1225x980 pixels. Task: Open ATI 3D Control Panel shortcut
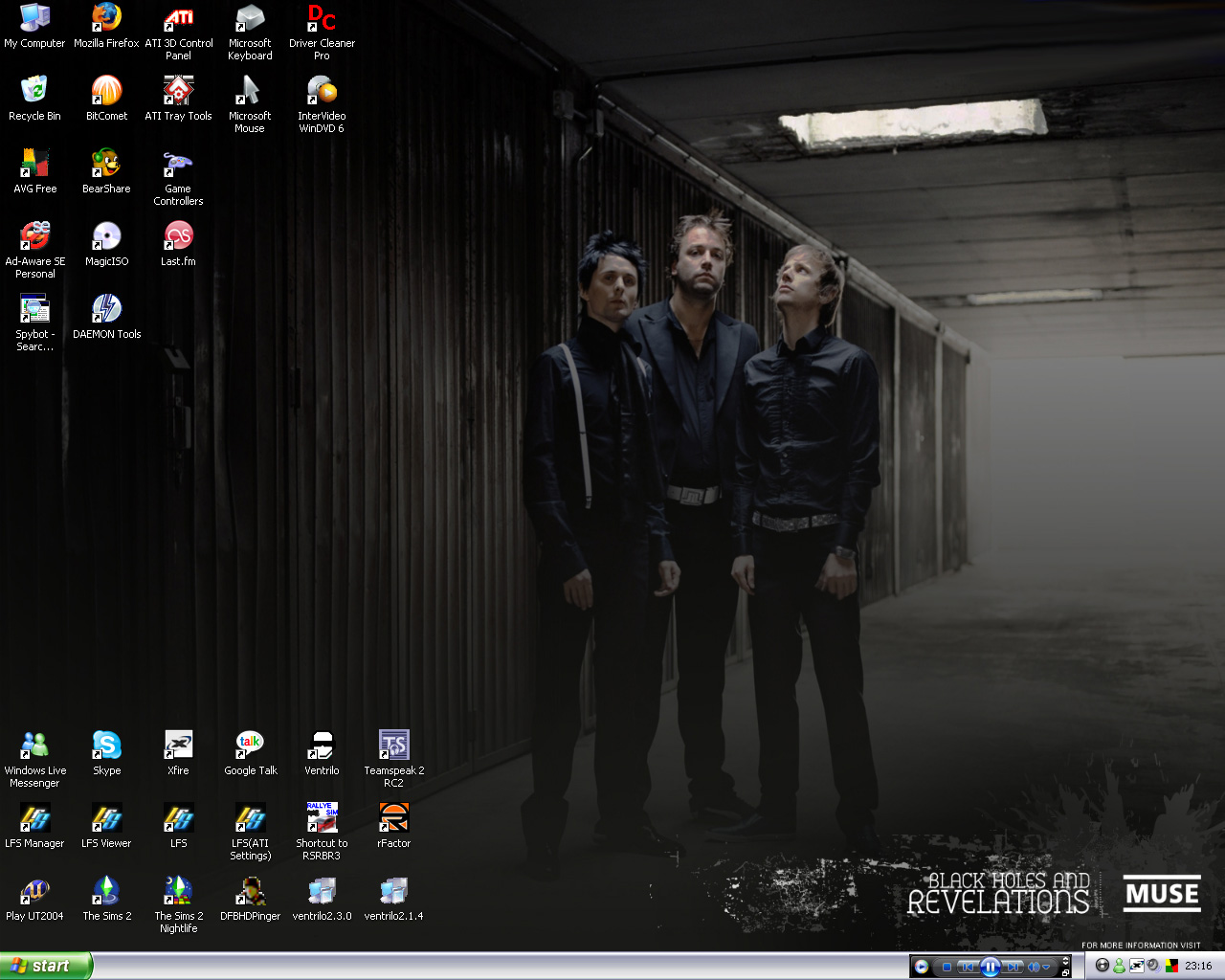pos(178,32)
